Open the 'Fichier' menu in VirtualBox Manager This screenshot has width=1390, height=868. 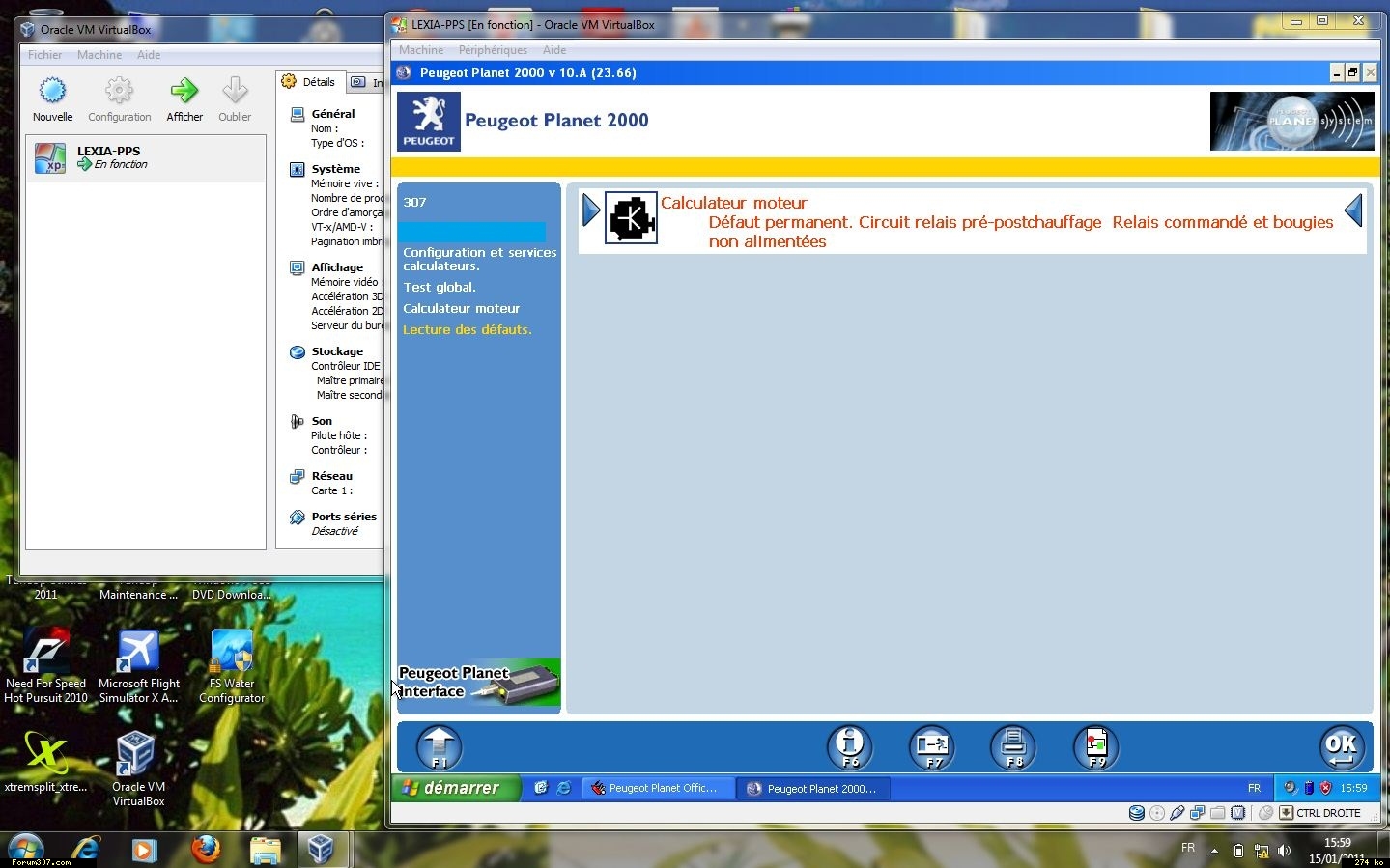pos(44,55)
